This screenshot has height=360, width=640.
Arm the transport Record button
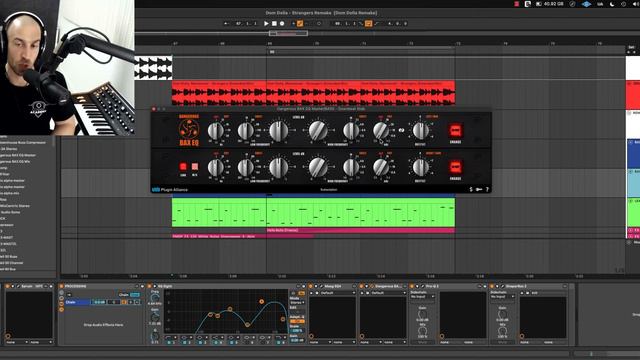(x=282, y=24)
